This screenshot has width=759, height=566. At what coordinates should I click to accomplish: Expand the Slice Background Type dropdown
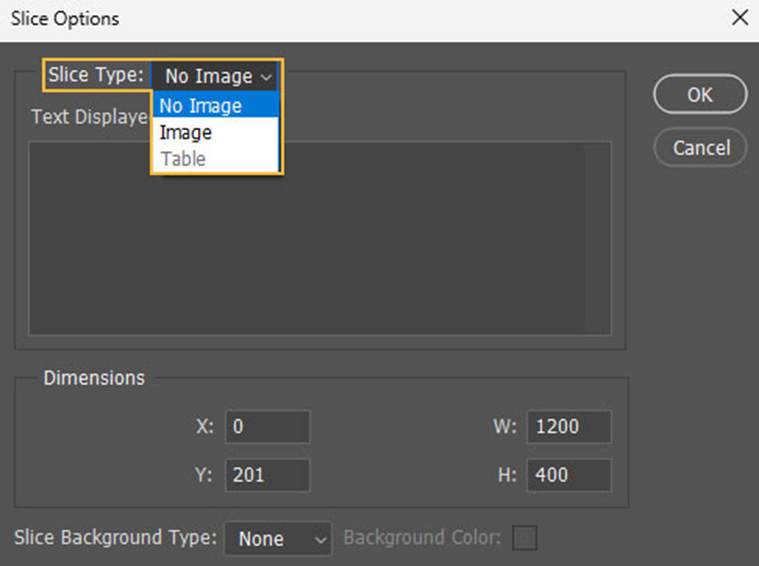(278, 539)
